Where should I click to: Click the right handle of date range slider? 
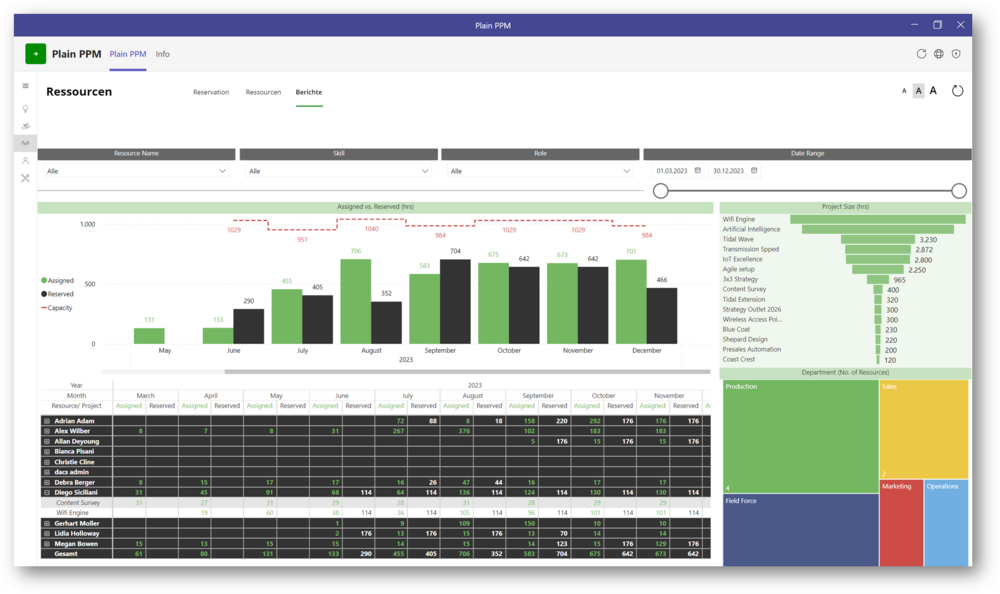[958, 191]
